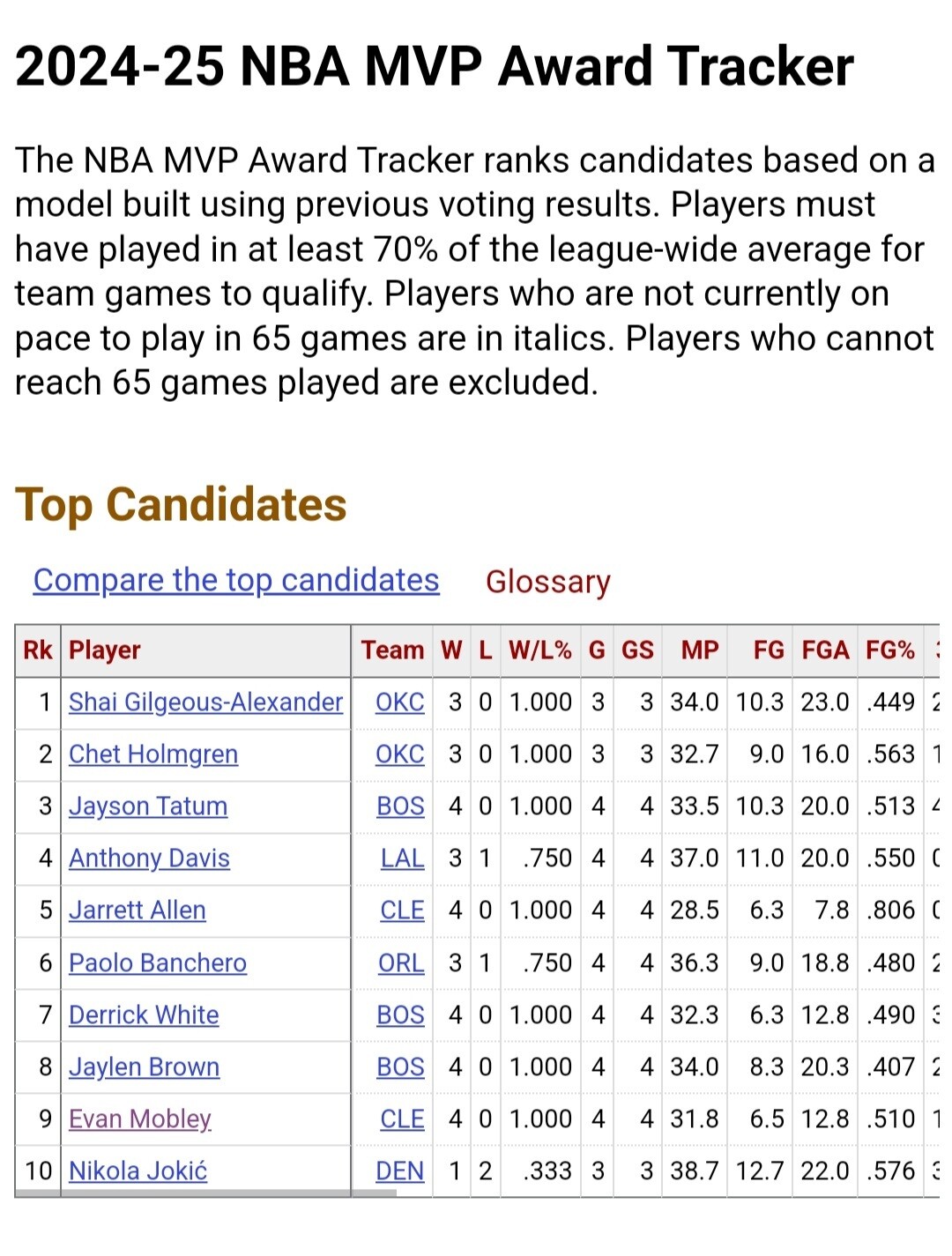The image size is (952, 1256).
Task: Open Derrick White player page
Action: point(144,1014)
